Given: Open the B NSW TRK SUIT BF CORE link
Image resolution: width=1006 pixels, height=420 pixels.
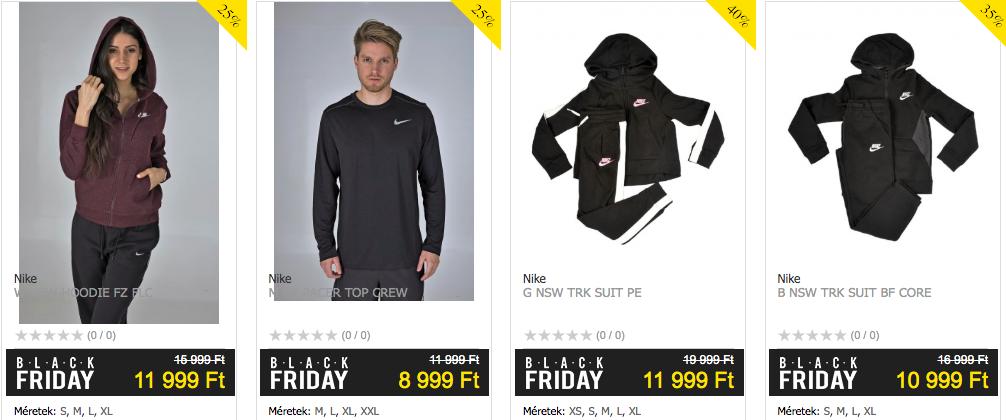Looking at the screenshot, I should coord(854,293).
